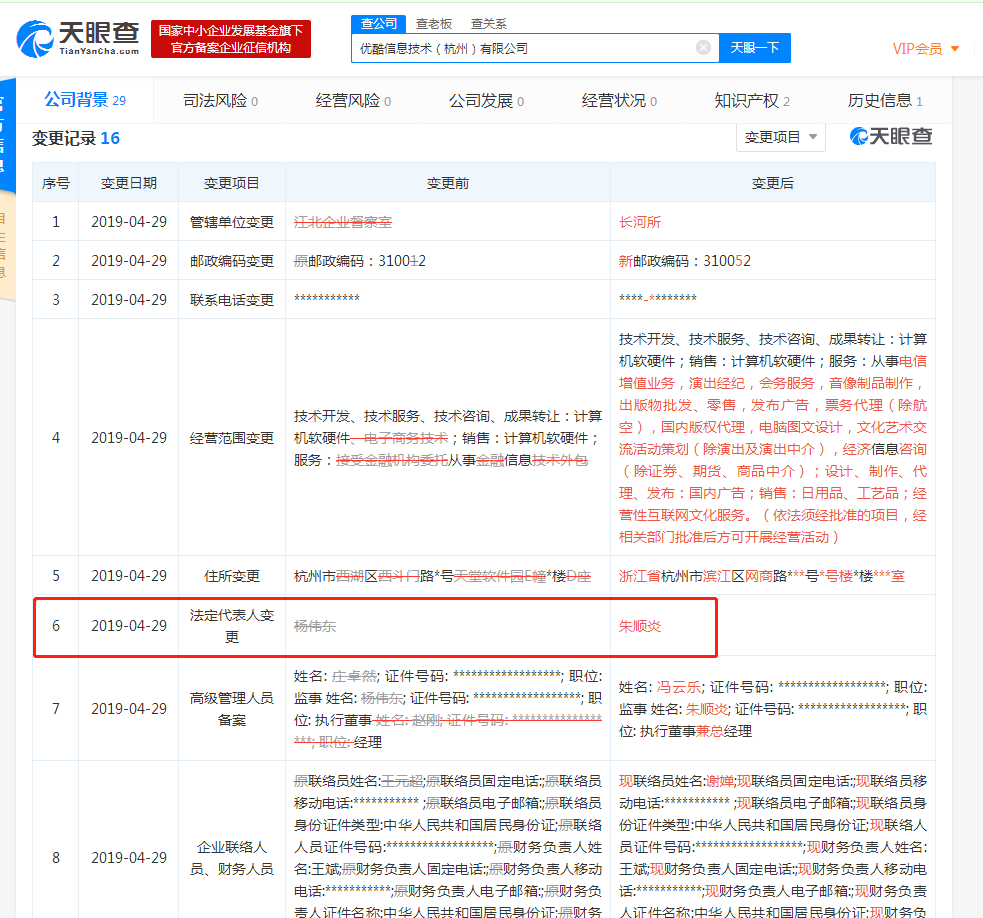
Task: Select the 查老板 search tab
Action: (x=434, y=24)
